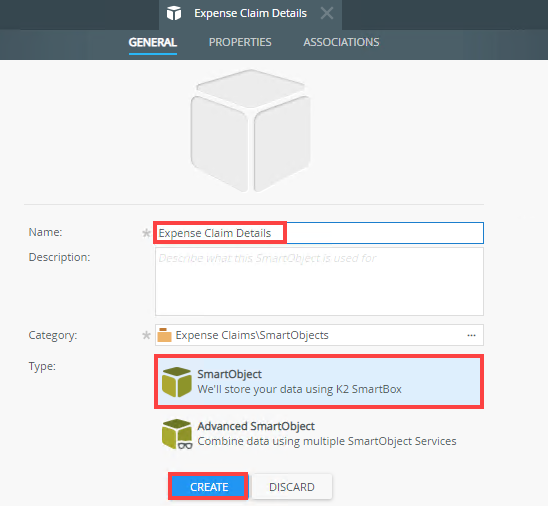Click the CREATE button
This screenshot has height=506, width=548.
point(209,487)
